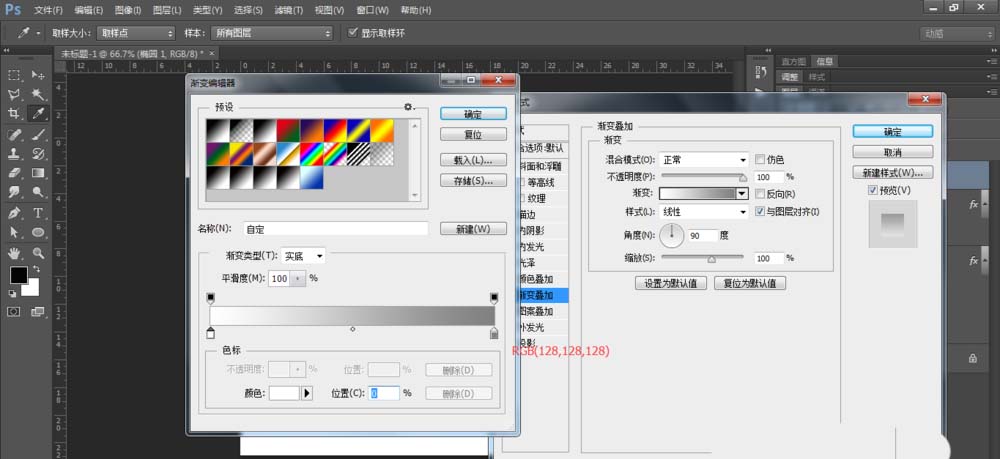The width and height of the screenshot is (1000, 459).
Task: Check the 纹理 style option
Action: (523, 198)
